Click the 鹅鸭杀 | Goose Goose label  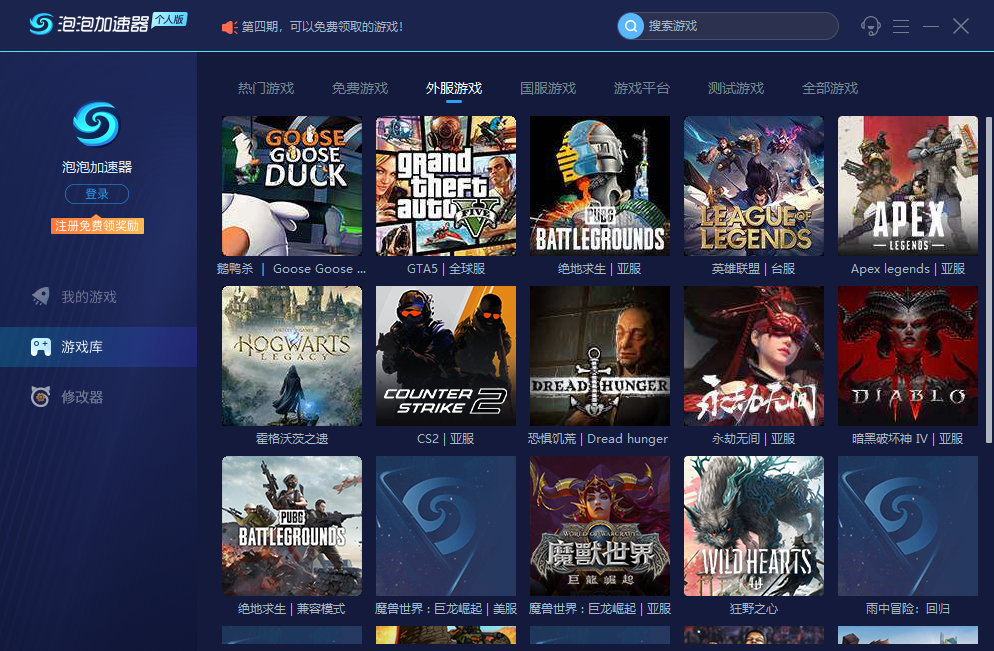[292, 269]
